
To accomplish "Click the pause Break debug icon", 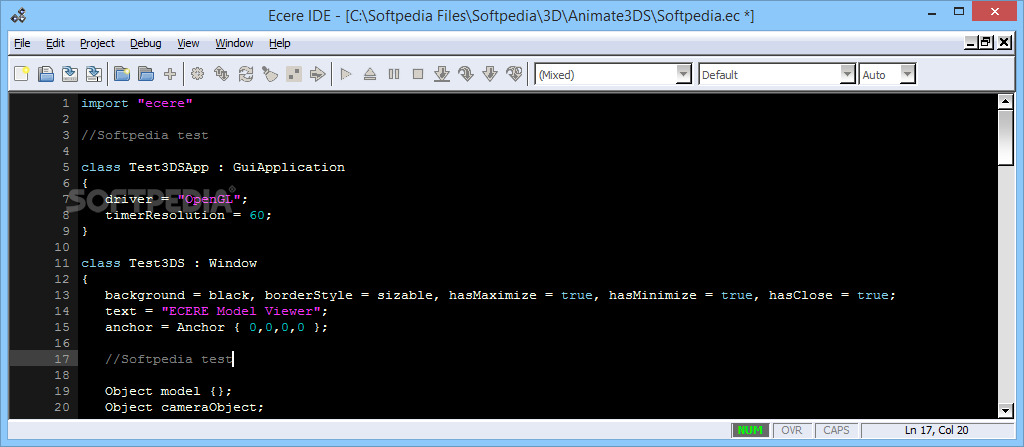I will 394,74.
